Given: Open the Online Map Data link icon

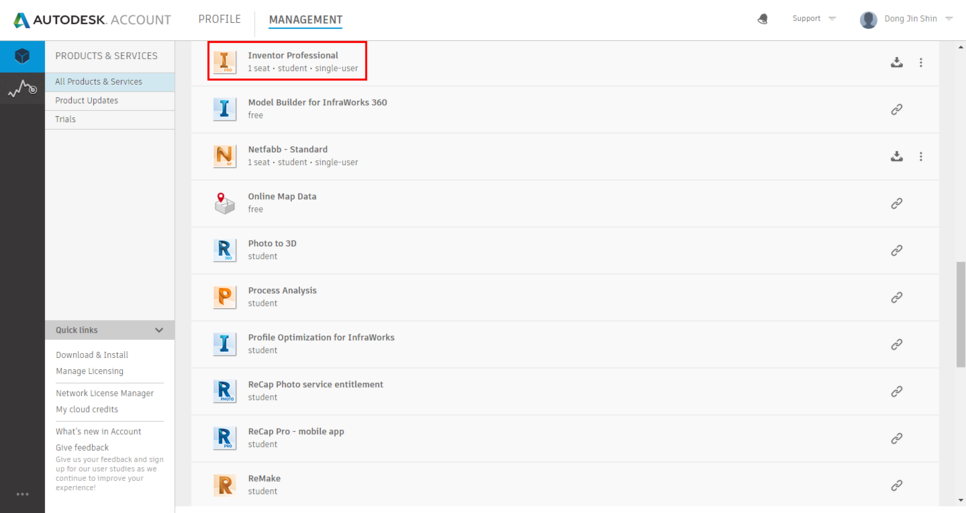Looking at the screenshot, I should click(x=896, y=203).
